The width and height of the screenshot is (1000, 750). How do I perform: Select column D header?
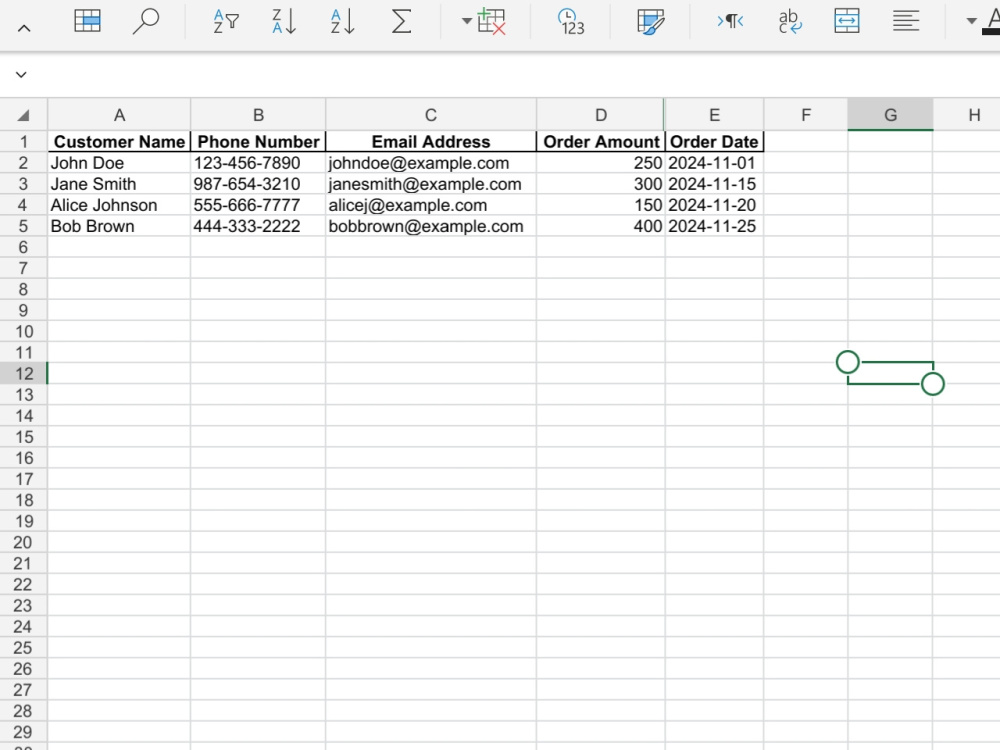point(601,115)
